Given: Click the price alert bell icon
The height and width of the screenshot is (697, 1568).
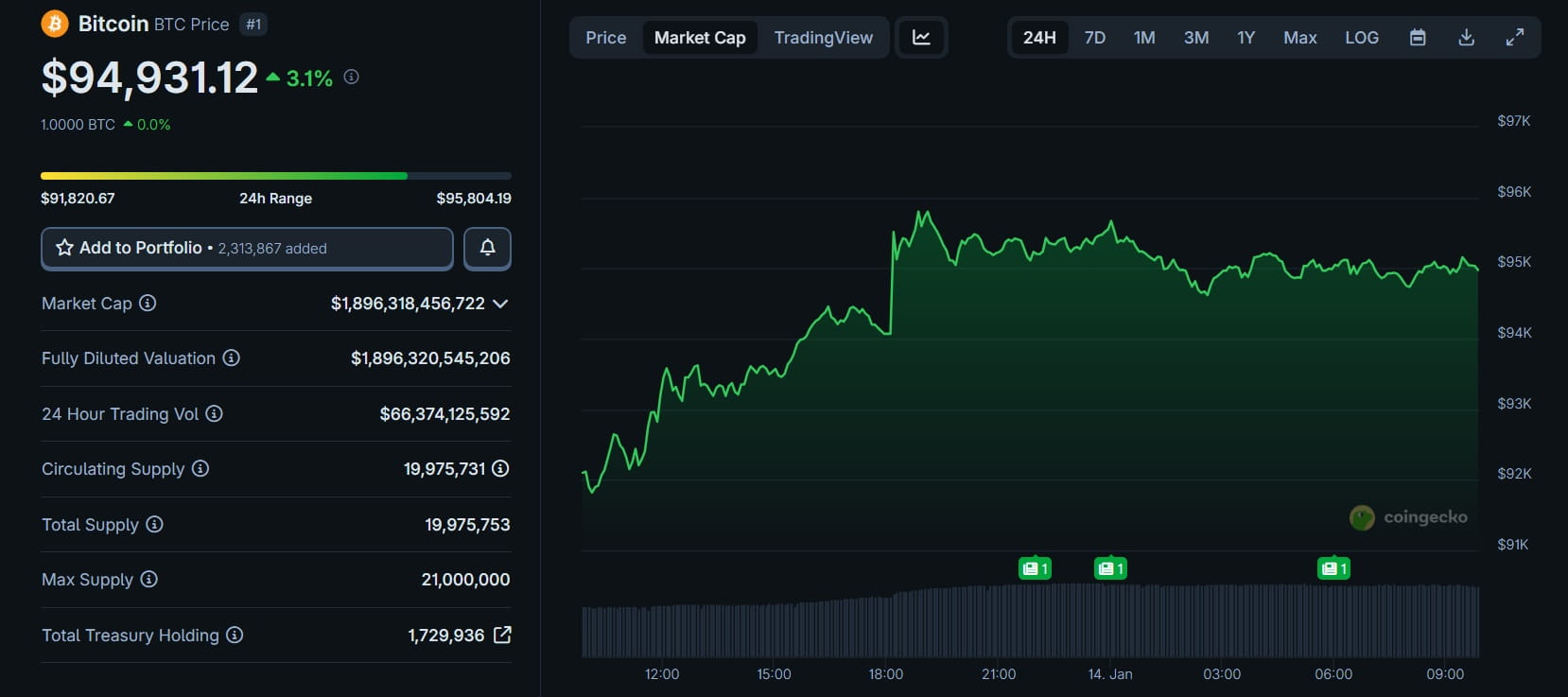Looking at the screenshot, I should coord(487,248).
